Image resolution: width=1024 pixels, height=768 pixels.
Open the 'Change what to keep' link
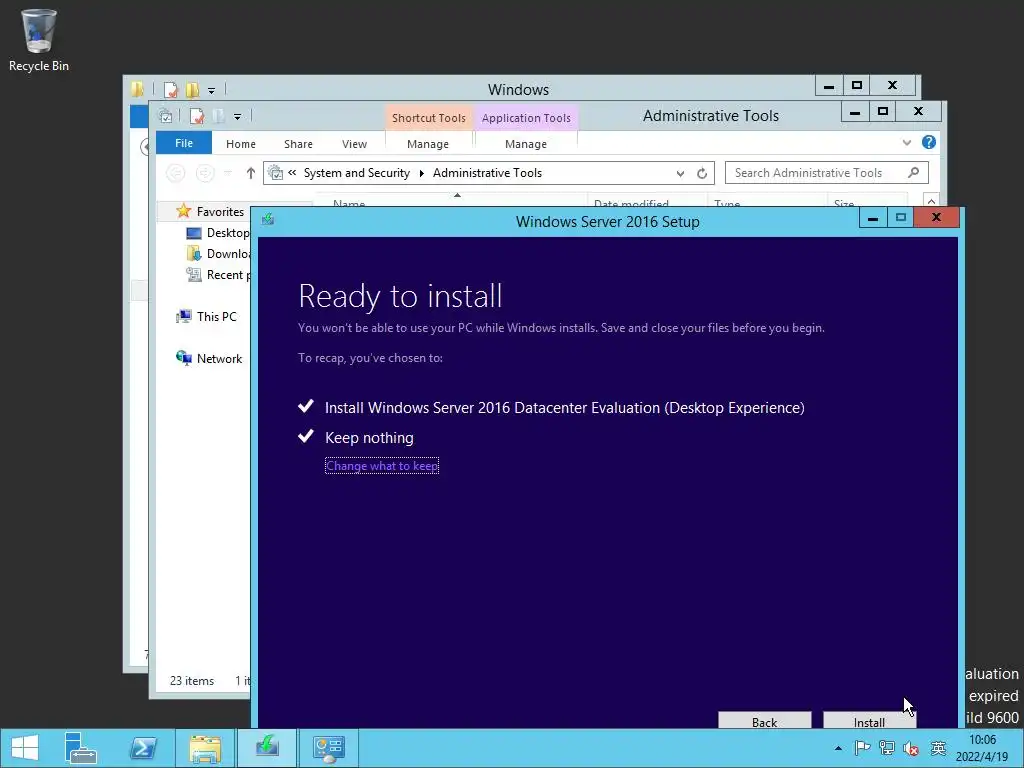382,466
